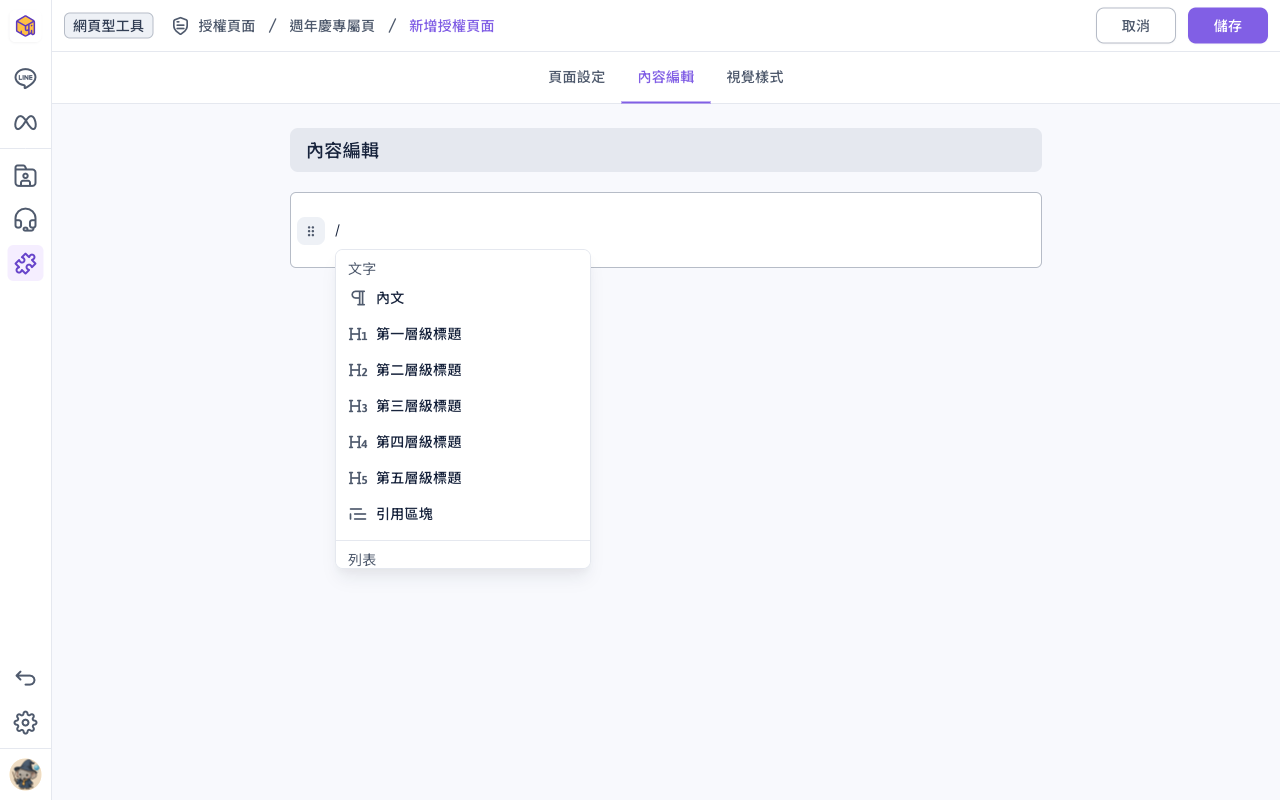Choose 第四層級標題 from the block menu
The image size is (1280, 800).
pyautogui.click(x=463, y=442)
